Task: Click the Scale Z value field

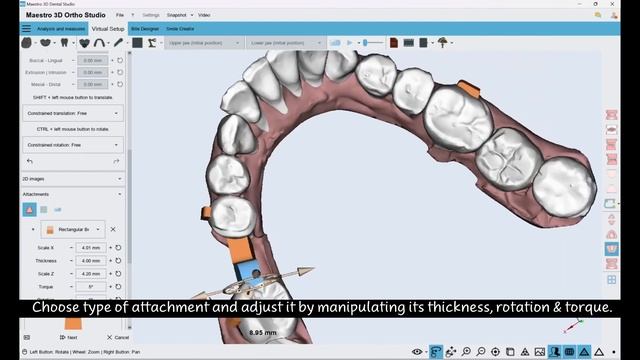Action: (91, 273)
